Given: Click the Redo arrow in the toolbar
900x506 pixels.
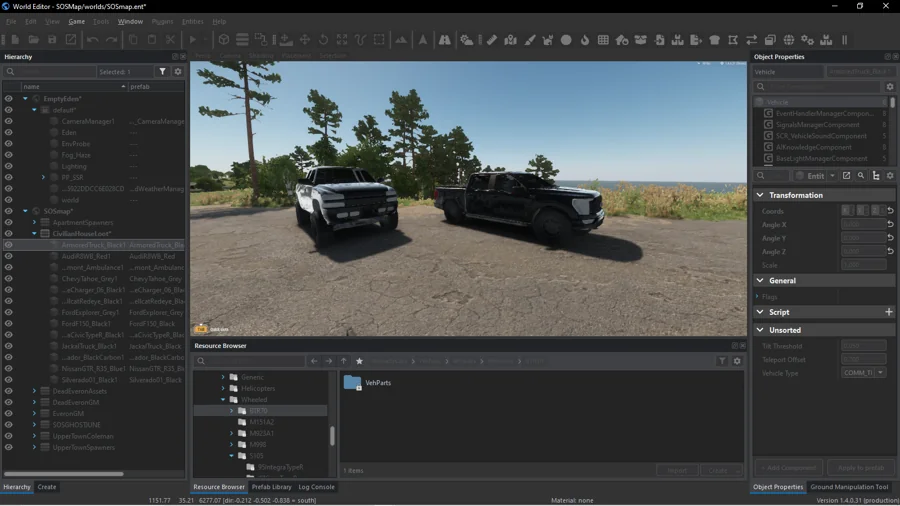Looking at the screenshot, I should pos(111,40).
